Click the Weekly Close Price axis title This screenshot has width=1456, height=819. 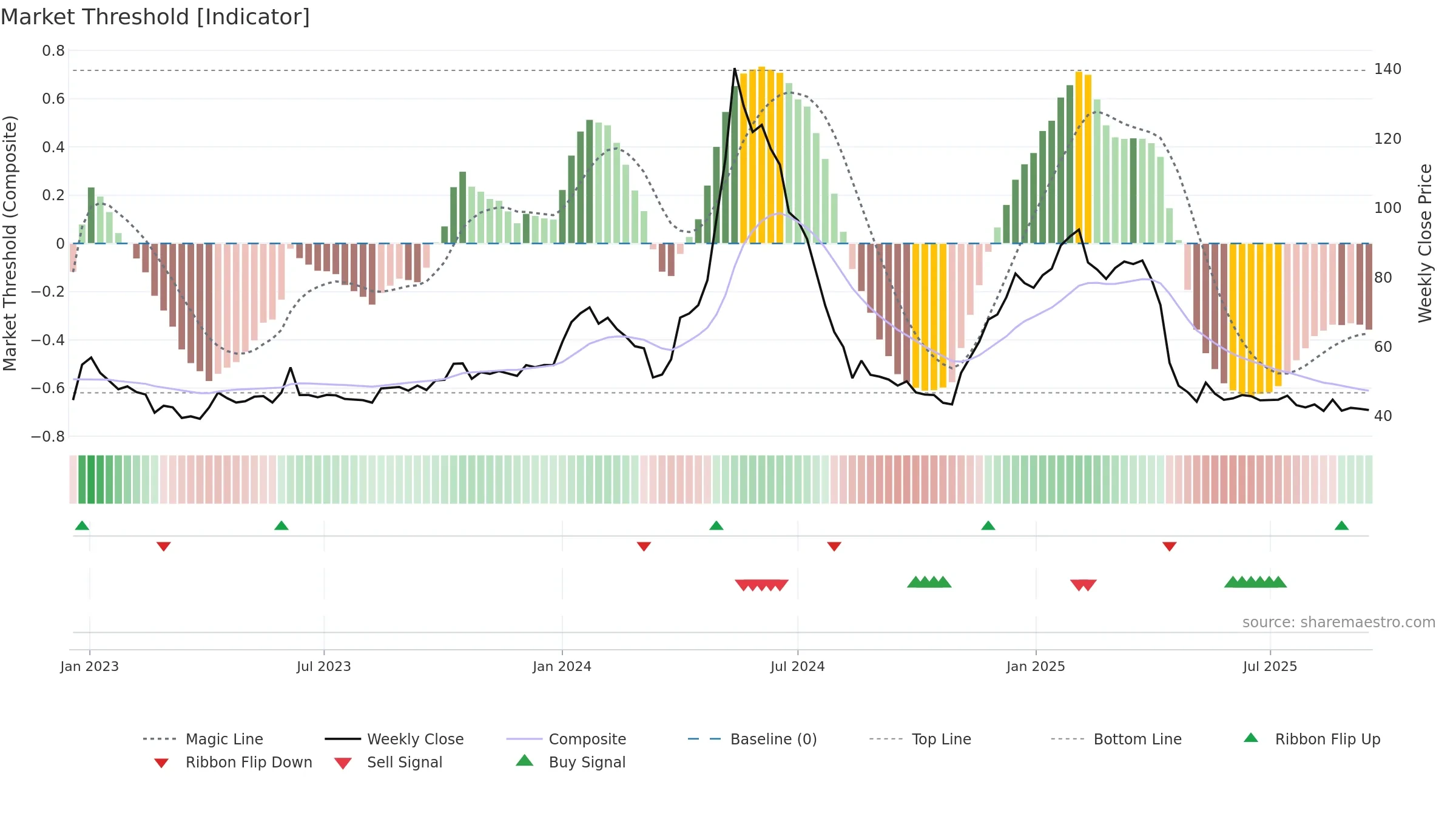tap(1425, 243)
